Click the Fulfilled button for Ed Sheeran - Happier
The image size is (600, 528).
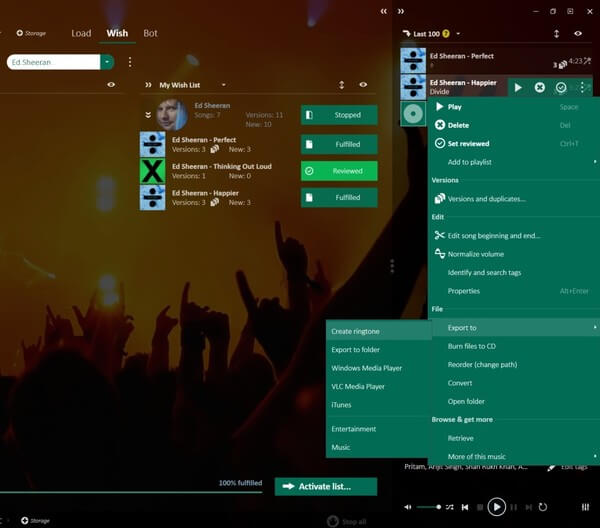339,197
